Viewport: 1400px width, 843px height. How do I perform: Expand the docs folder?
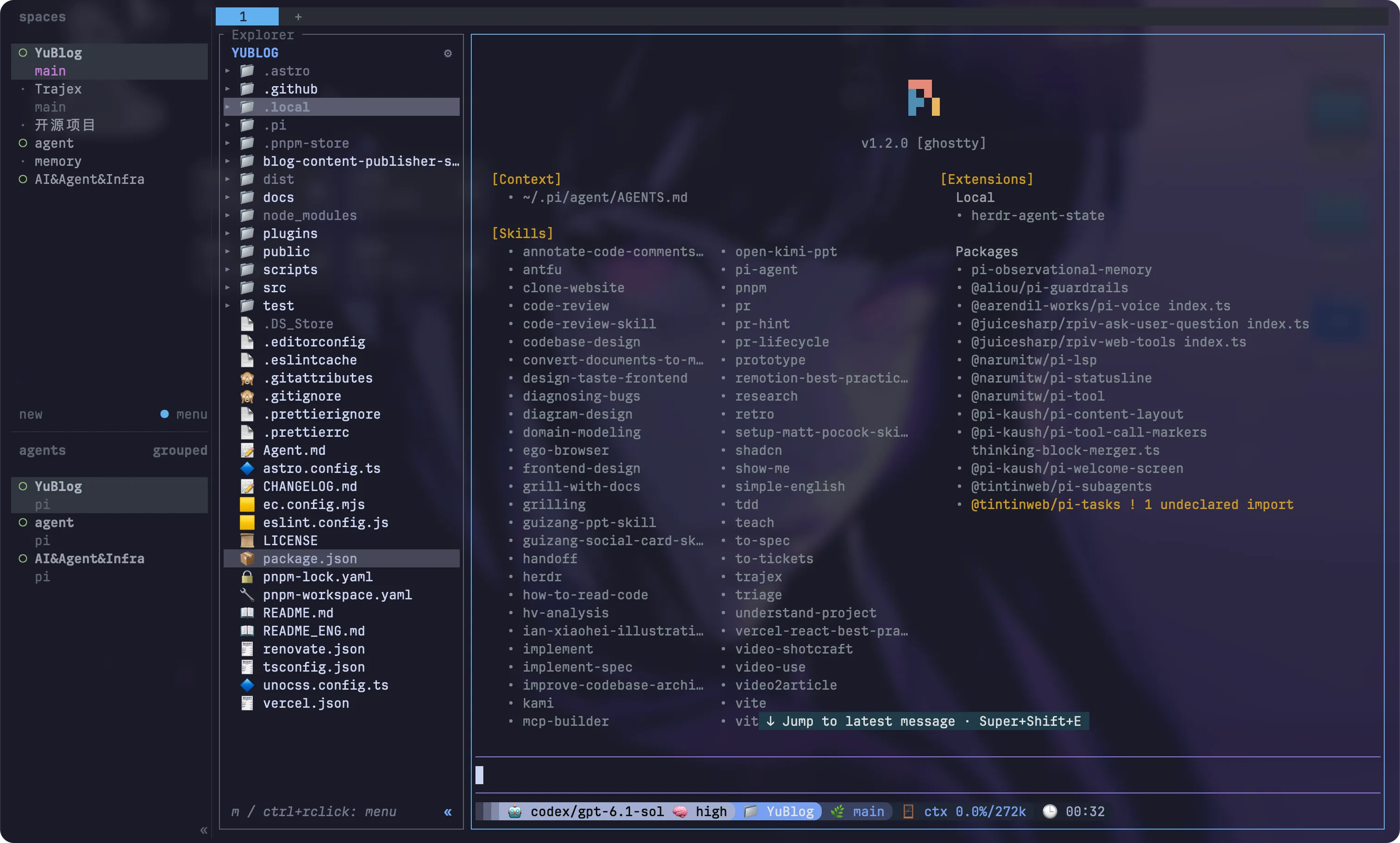227,198
